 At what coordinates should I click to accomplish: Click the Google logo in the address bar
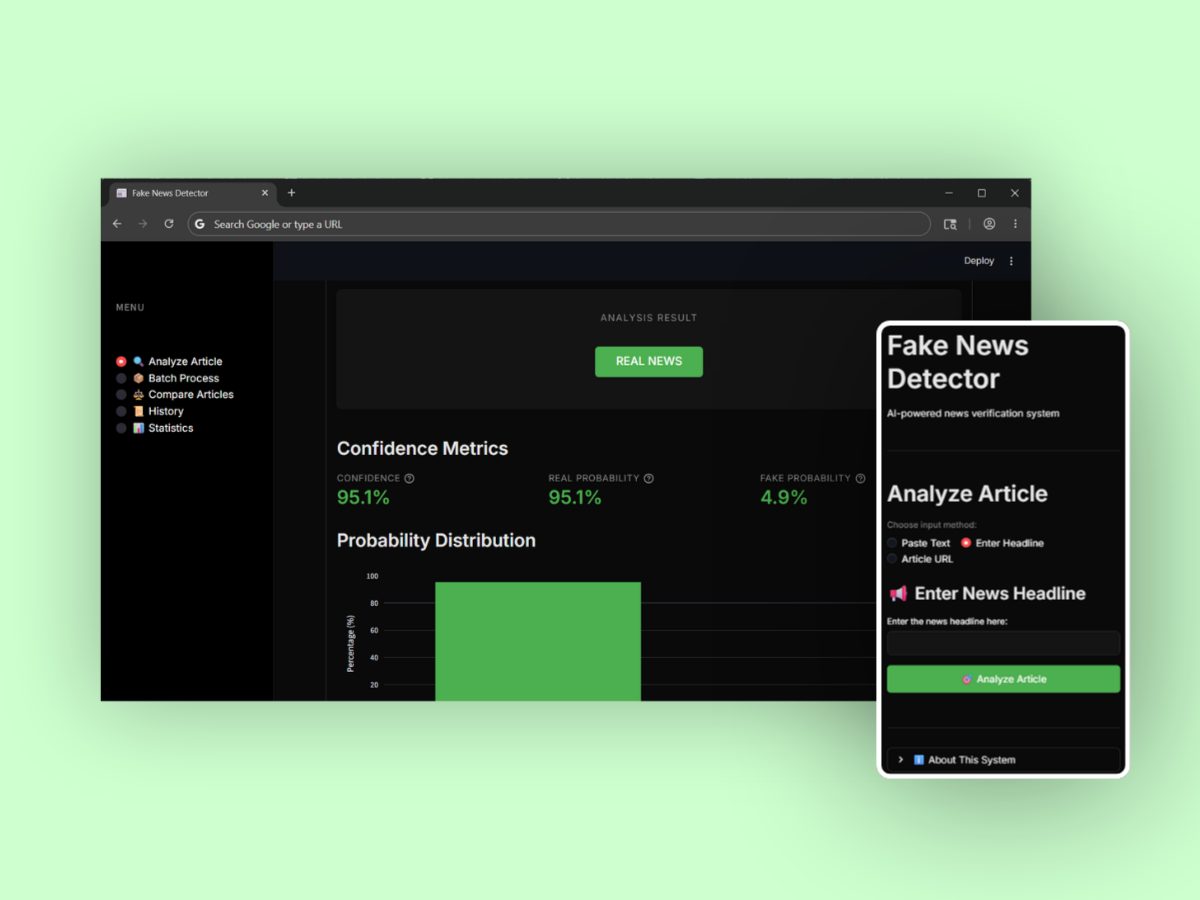(x=200, y=224)
